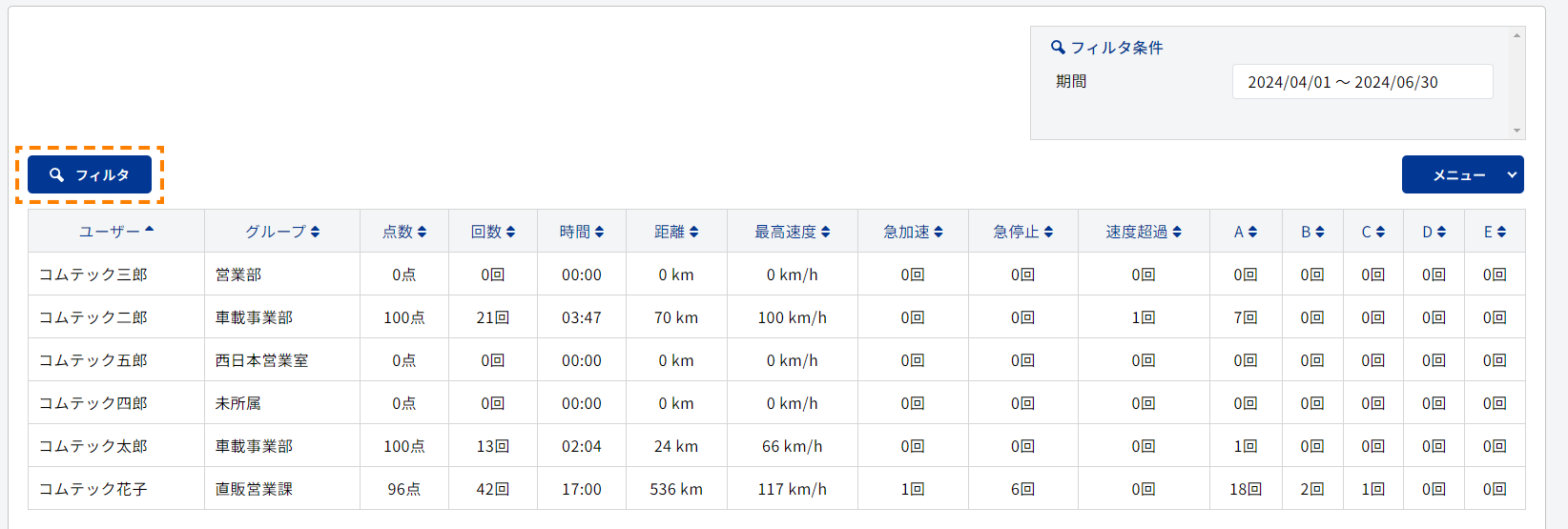Sort by 速度超過 sort icon
The height and width of the screenshot is (529, 1568).
click(1177, 232)
